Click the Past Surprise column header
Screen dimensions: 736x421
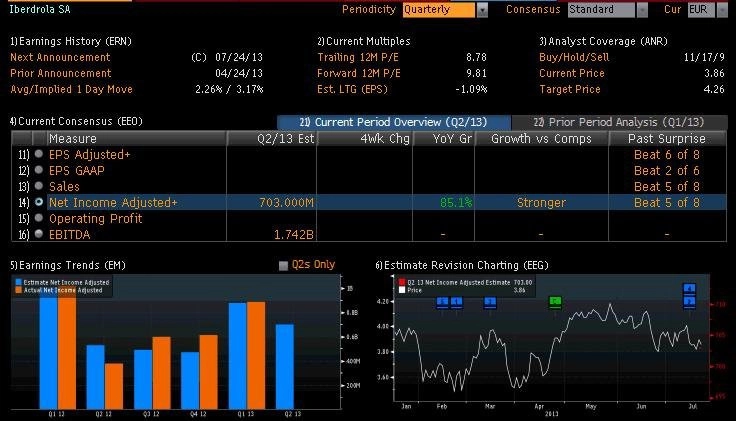(x=667, y=138)
